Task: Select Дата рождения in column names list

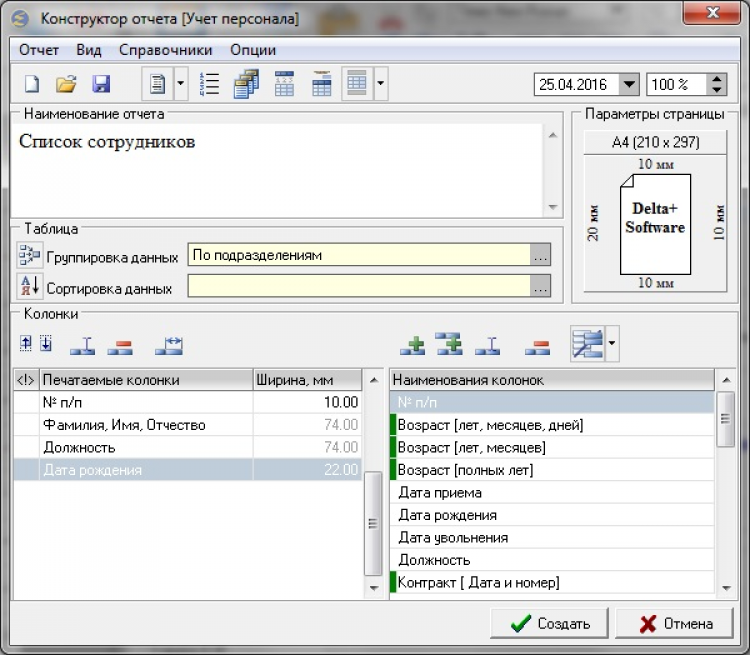Action: coord(552,515)
